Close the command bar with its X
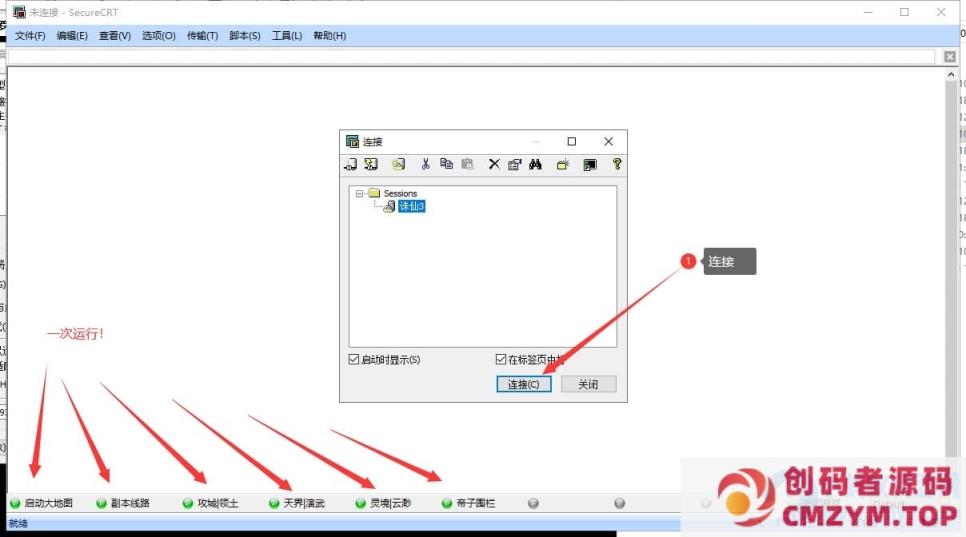The height and width of the screenshot is (537, 966). coord(950,57)
